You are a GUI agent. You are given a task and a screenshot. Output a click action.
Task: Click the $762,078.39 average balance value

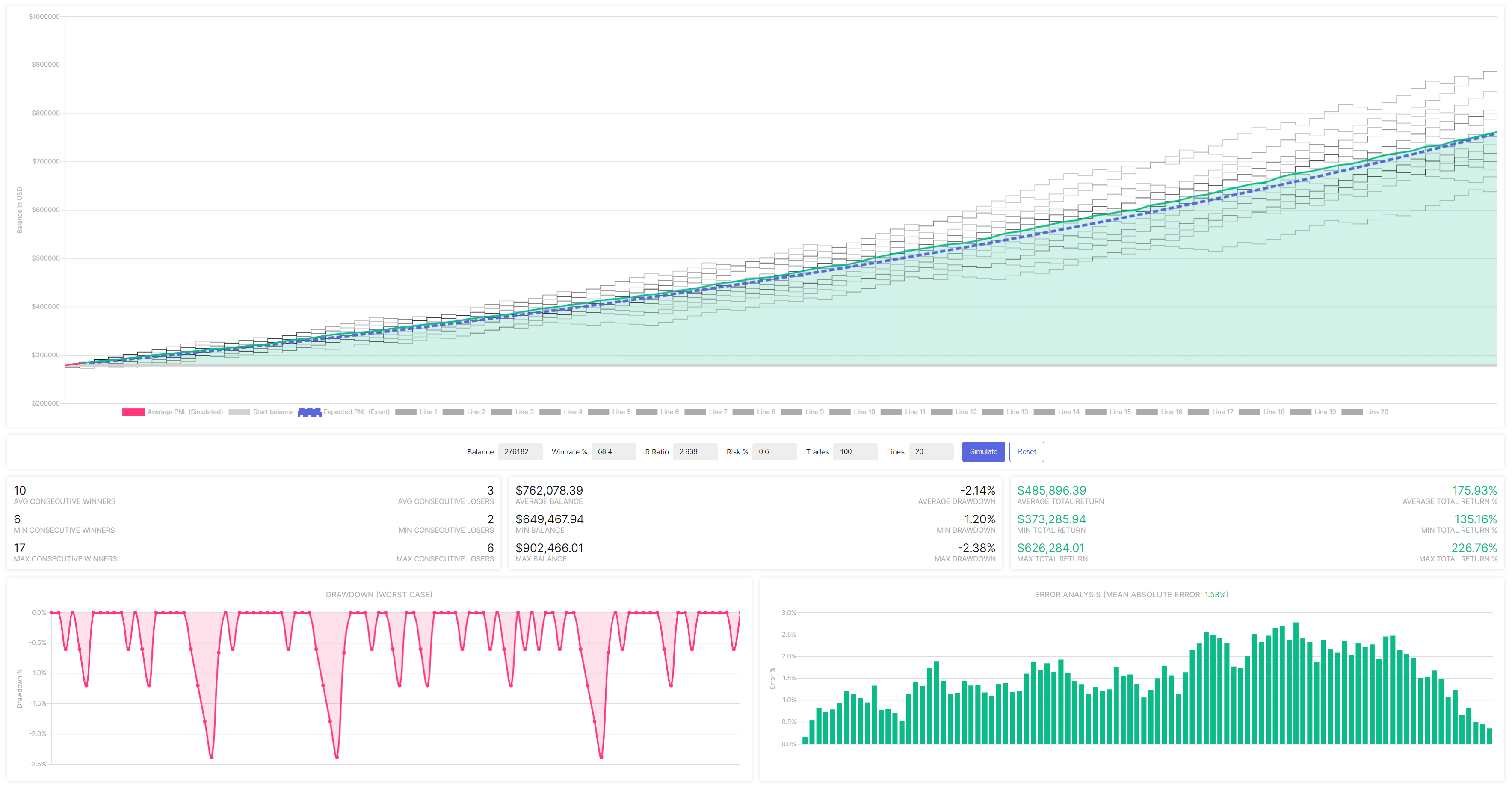tap(549, 491)
